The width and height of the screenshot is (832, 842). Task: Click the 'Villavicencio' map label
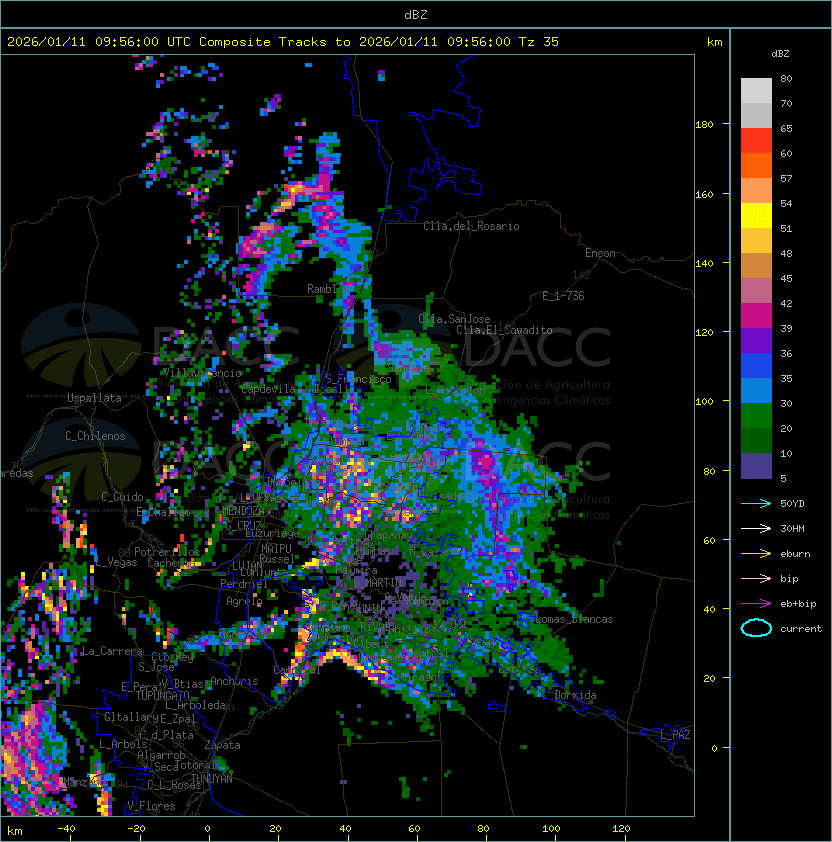[203, 373]
